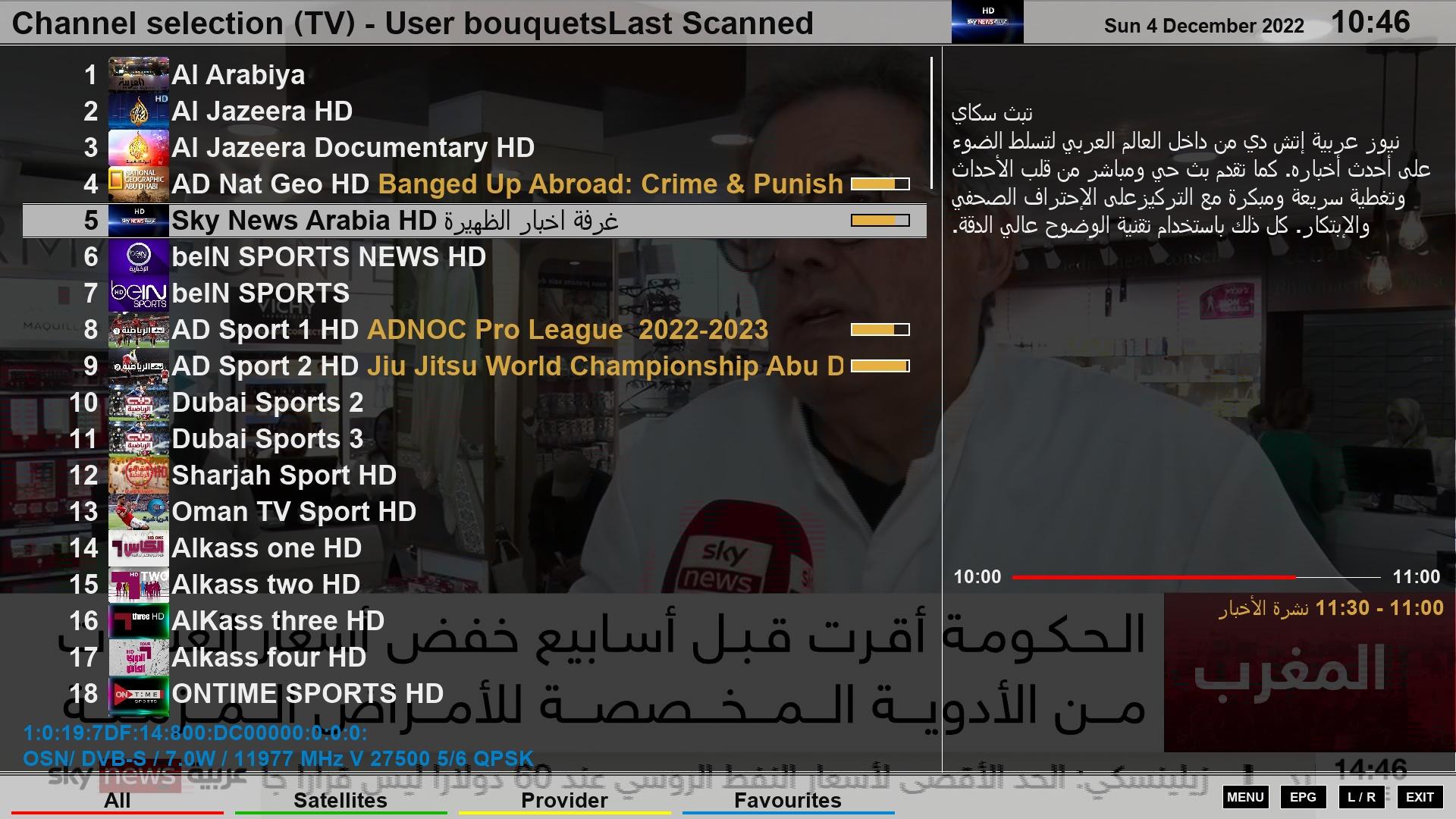Viewport: 1456px width, 819px height.
Task: Click the Oman TV Sport HD logo
Action: click(x=139, y=512)
